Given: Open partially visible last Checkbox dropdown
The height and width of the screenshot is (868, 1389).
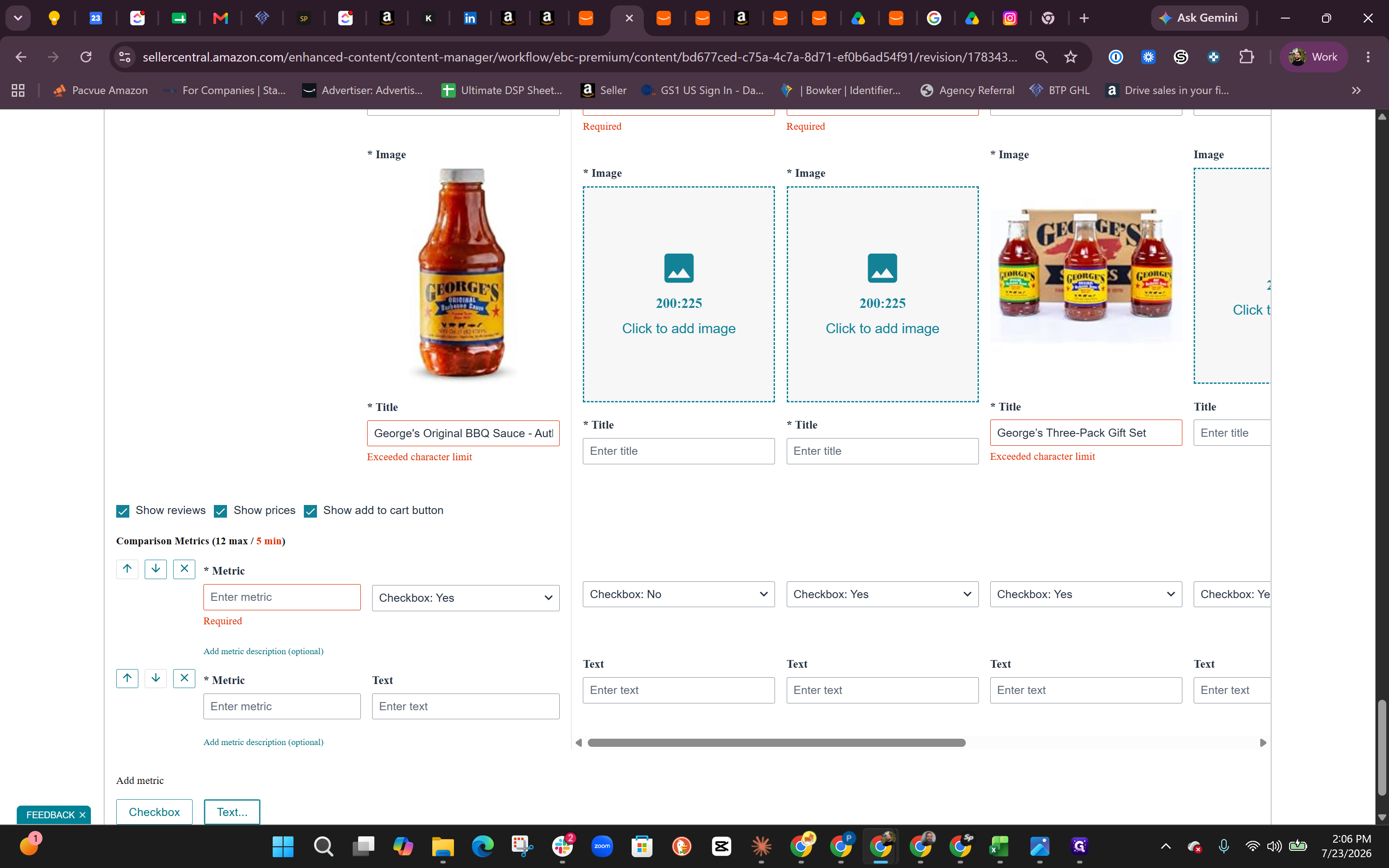Looking at the screenshot, I should tap(1232, 594).
